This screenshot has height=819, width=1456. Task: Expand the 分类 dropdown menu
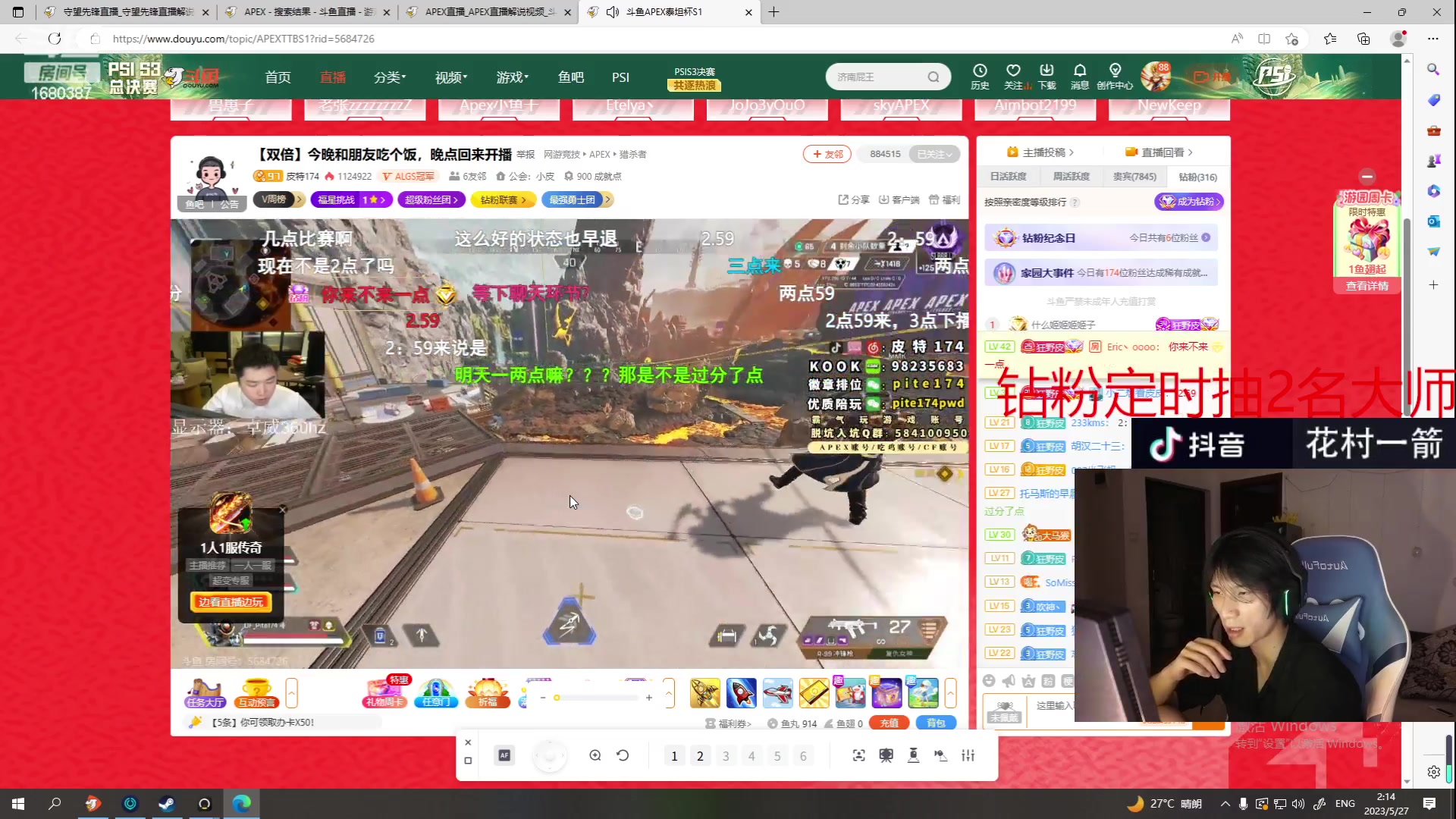tap(390, 77)
